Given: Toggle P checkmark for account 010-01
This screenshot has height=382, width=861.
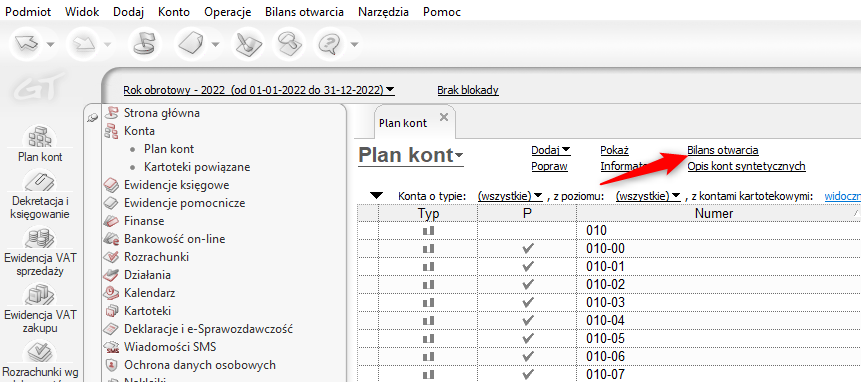Looking at the screenshot, I should 528,267.
